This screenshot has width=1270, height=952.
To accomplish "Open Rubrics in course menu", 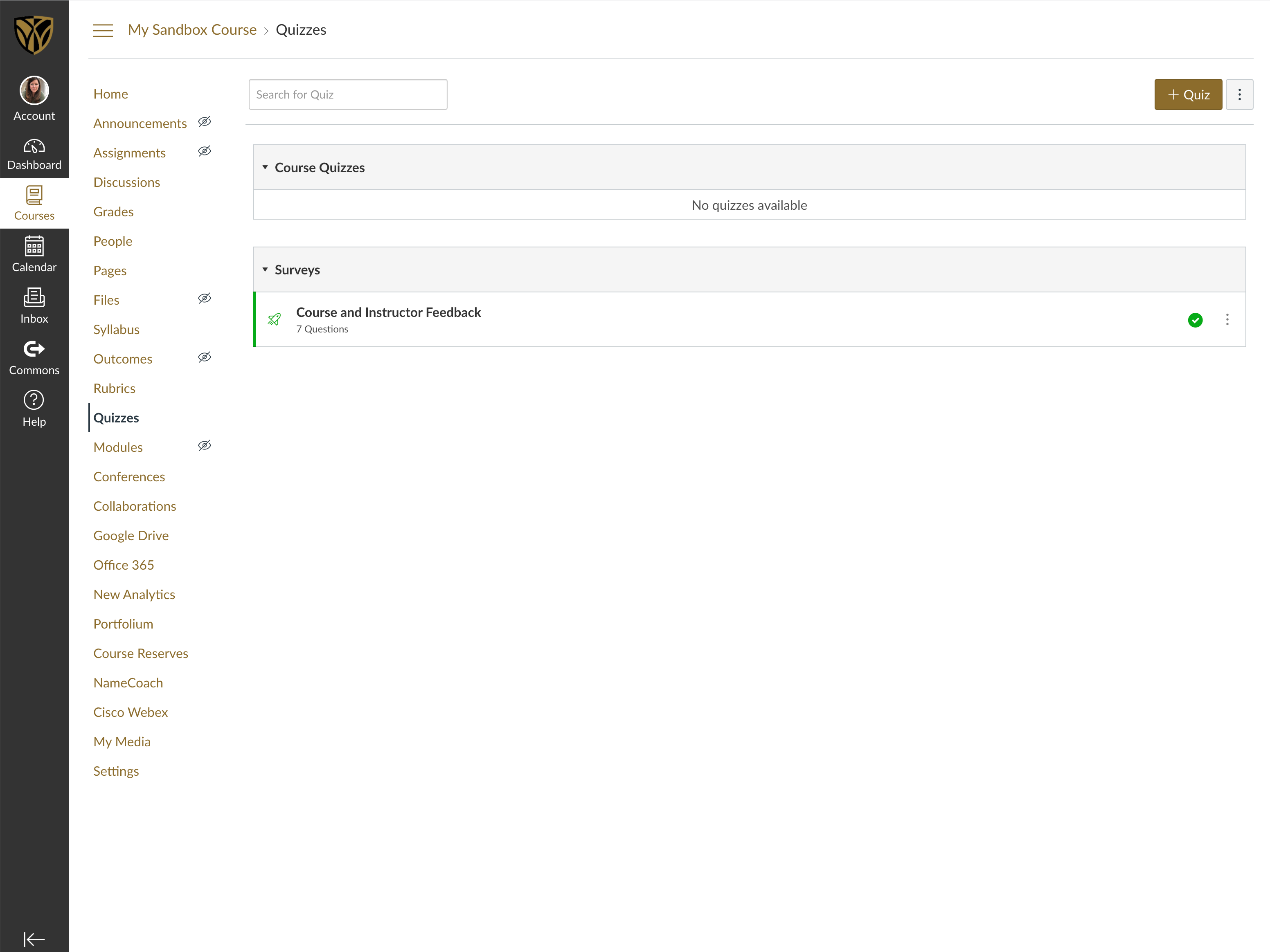I will [x=114, y=388].
